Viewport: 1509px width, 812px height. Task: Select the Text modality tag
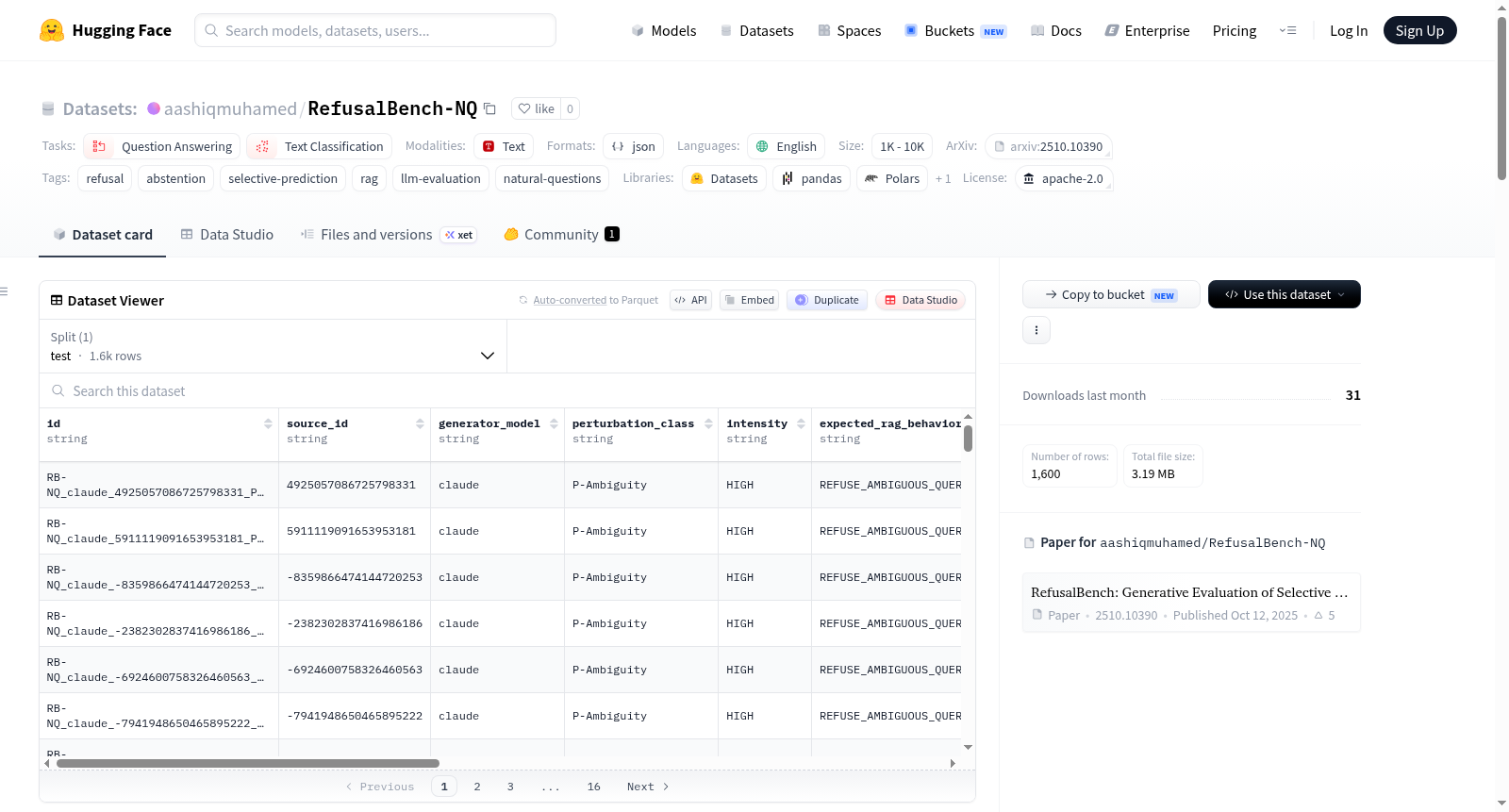(504, 146)
